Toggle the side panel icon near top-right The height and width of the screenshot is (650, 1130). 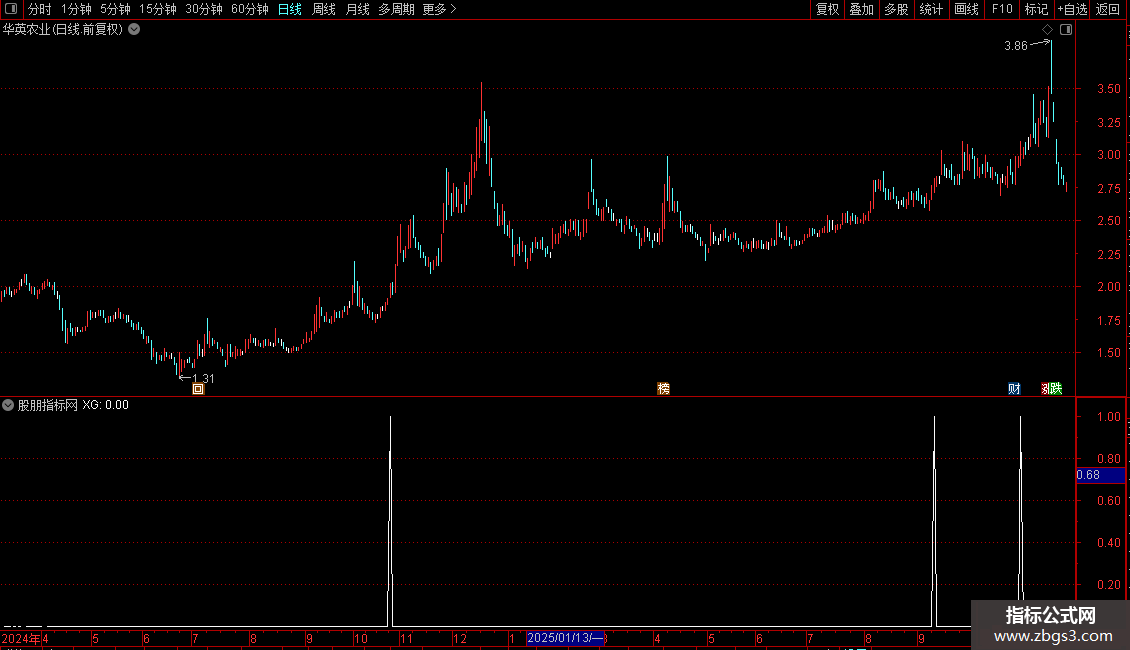pyautogui.click(x=1066, y=30)
